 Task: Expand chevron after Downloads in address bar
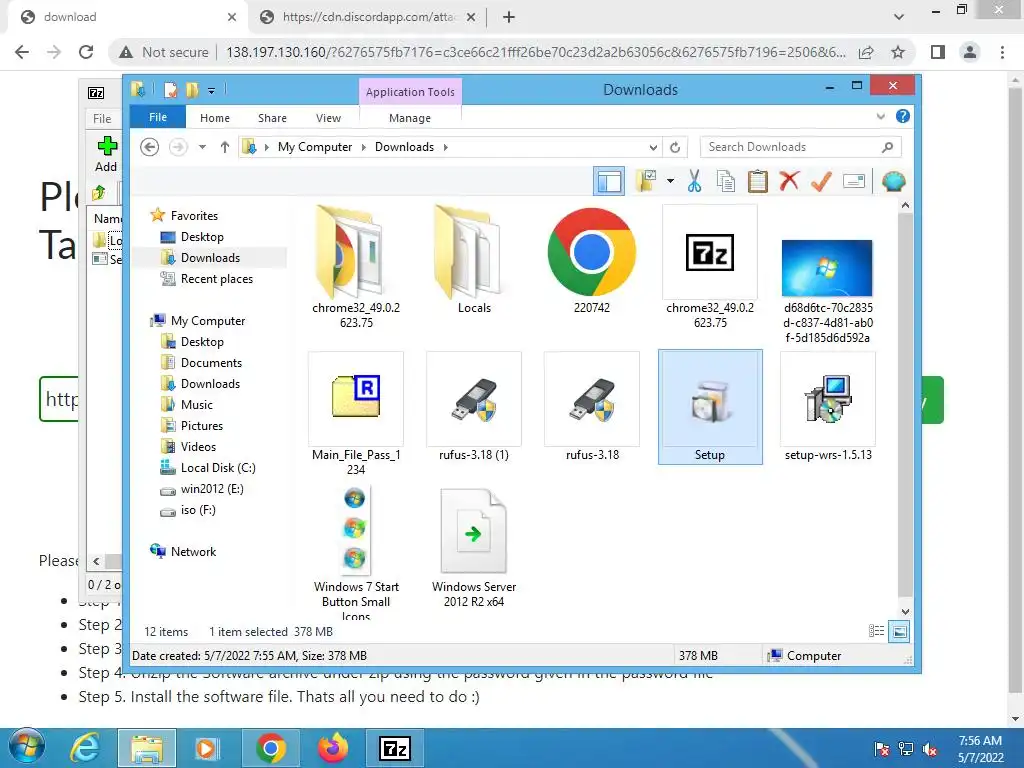tap(445, 147)
